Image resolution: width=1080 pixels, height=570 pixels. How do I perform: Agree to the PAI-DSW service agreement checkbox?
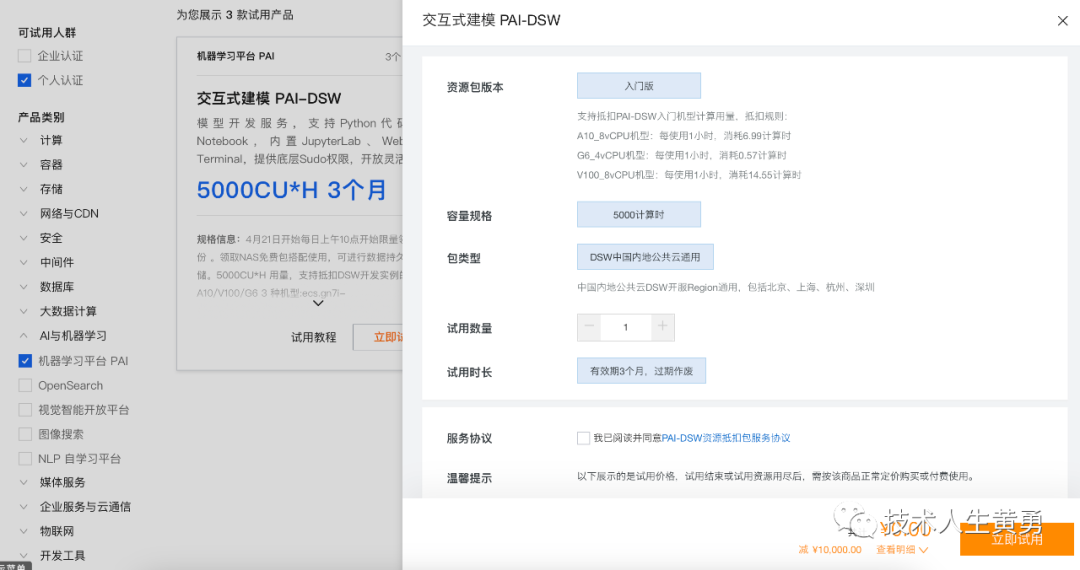[583, 438]
